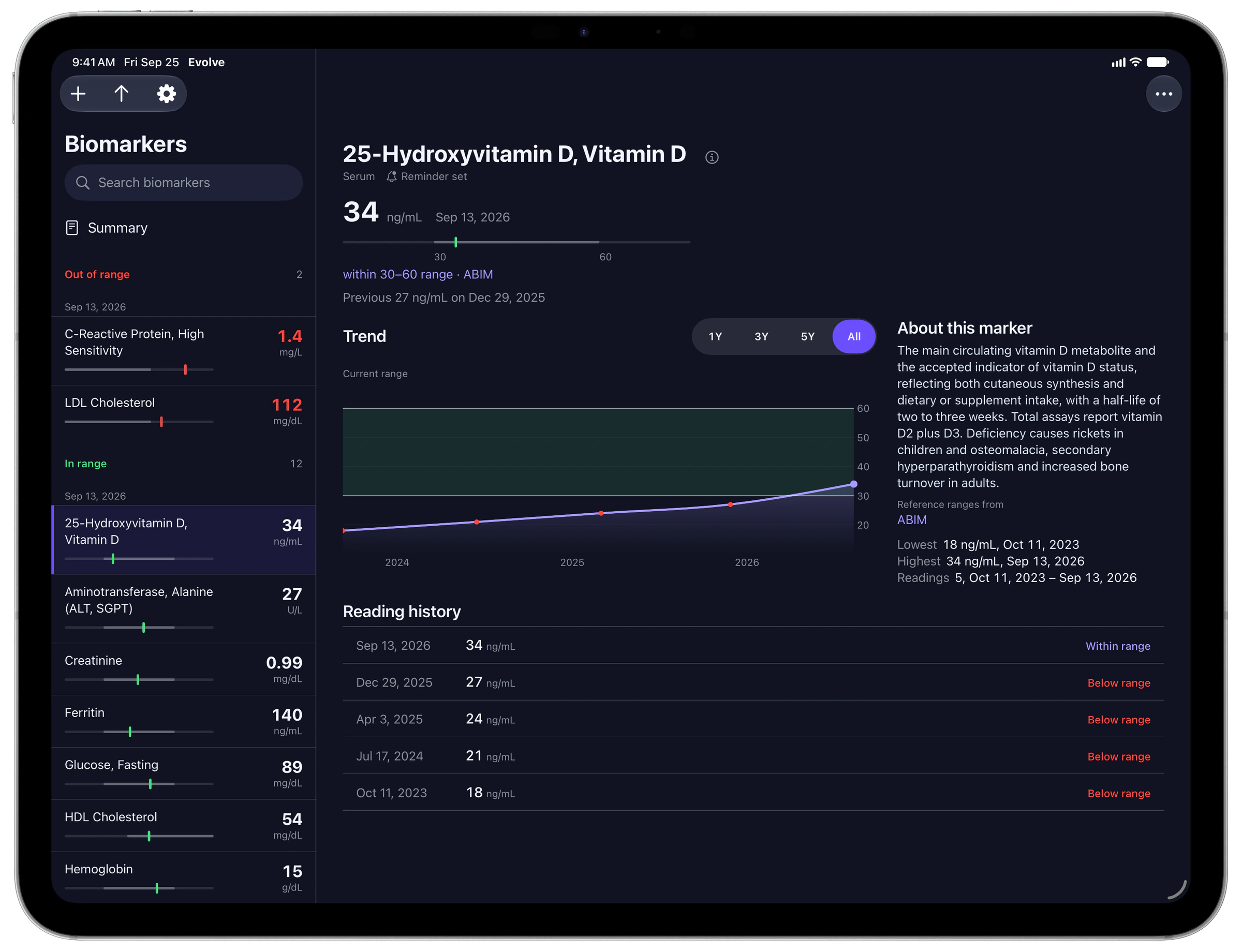Tap the upward arrow share icon
Screen dimensions: 1242x952
click(121, 94)
